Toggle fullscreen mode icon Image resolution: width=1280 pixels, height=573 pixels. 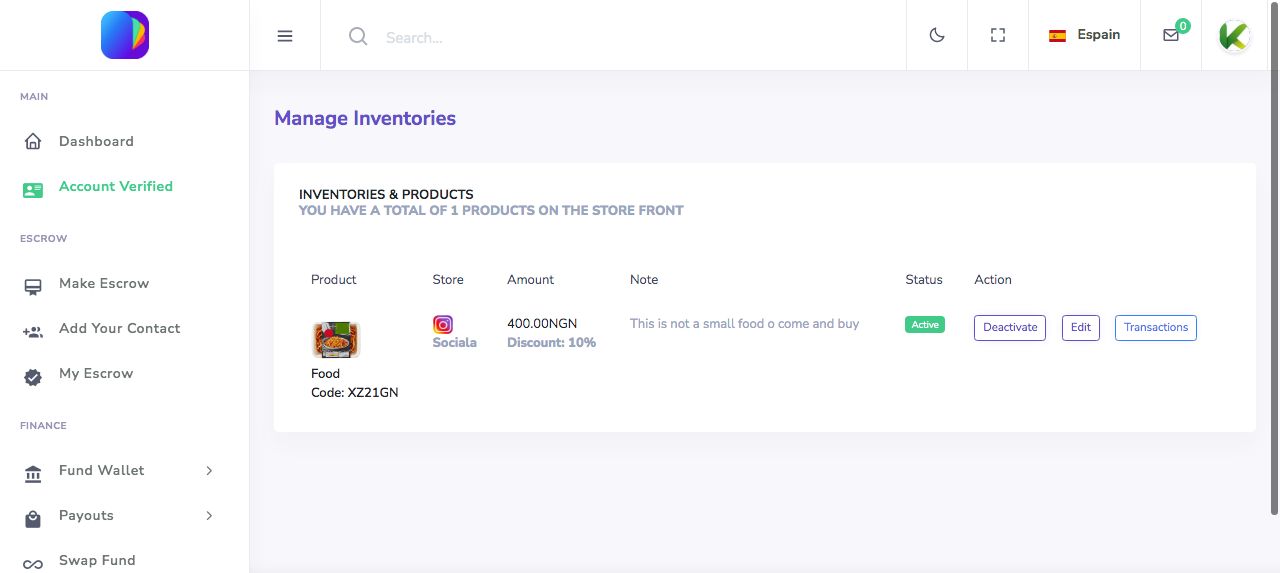[x=998, y=35]
